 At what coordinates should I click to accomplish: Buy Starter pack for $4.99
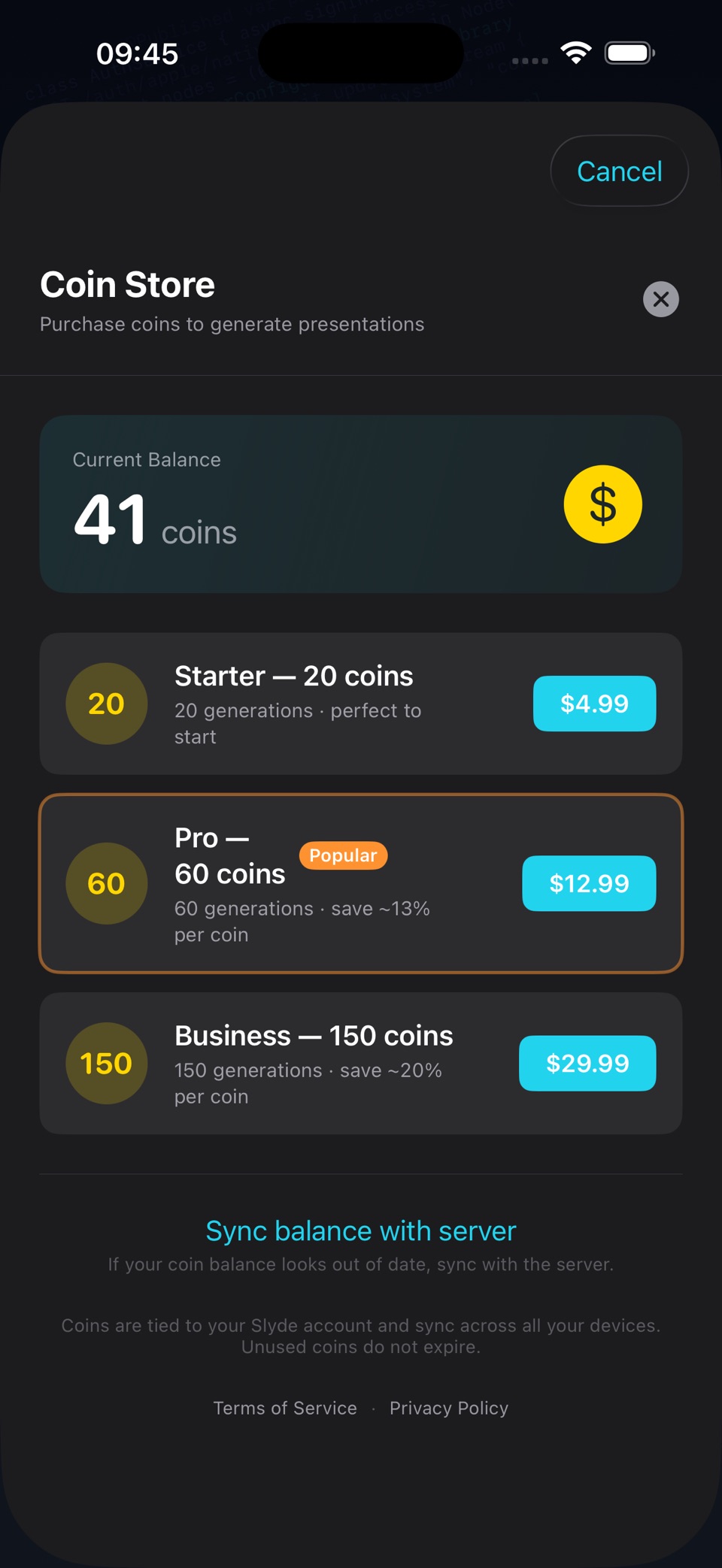594,704
